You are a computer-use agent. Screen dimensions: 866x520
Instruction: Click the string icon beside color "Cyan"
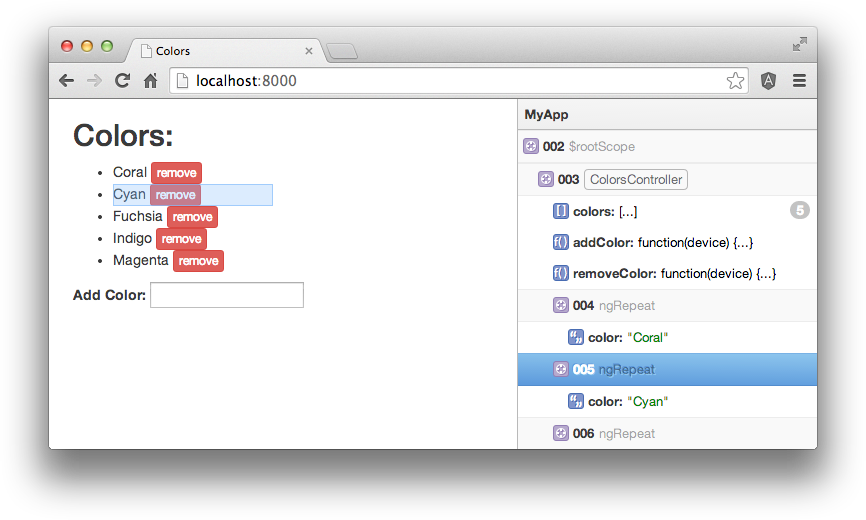click(x=575, y=401)
